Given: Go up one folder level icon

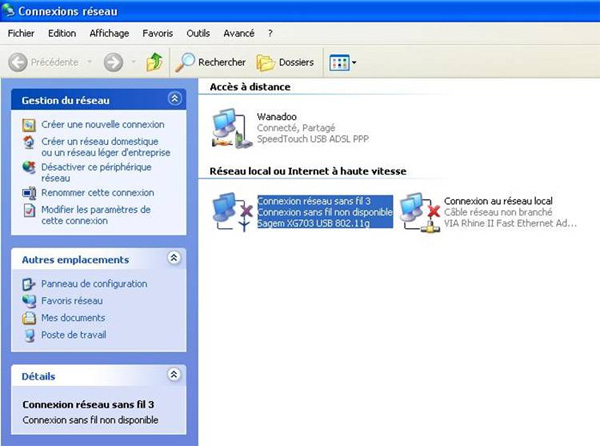Looking at the screenshot, I should (154, 62).
